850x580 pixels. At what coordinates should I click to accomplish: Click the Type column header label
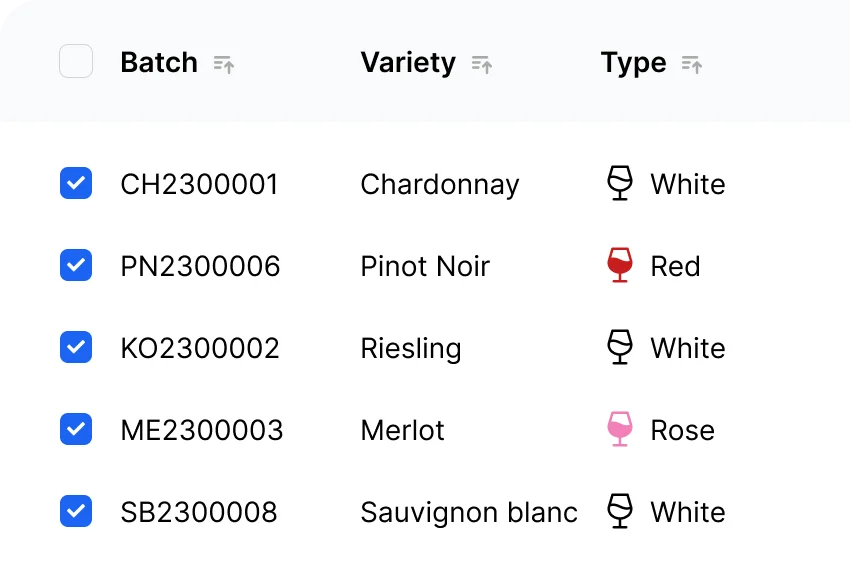coord(633,62)
